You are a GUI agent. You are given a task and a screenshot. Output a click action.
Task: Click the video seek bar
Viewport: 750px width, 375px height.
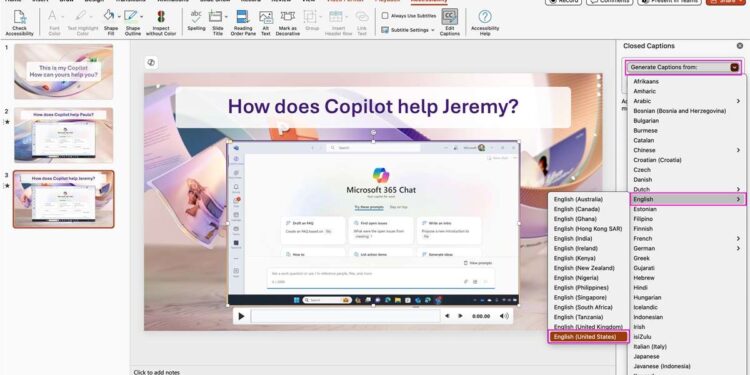click(345, 316)
